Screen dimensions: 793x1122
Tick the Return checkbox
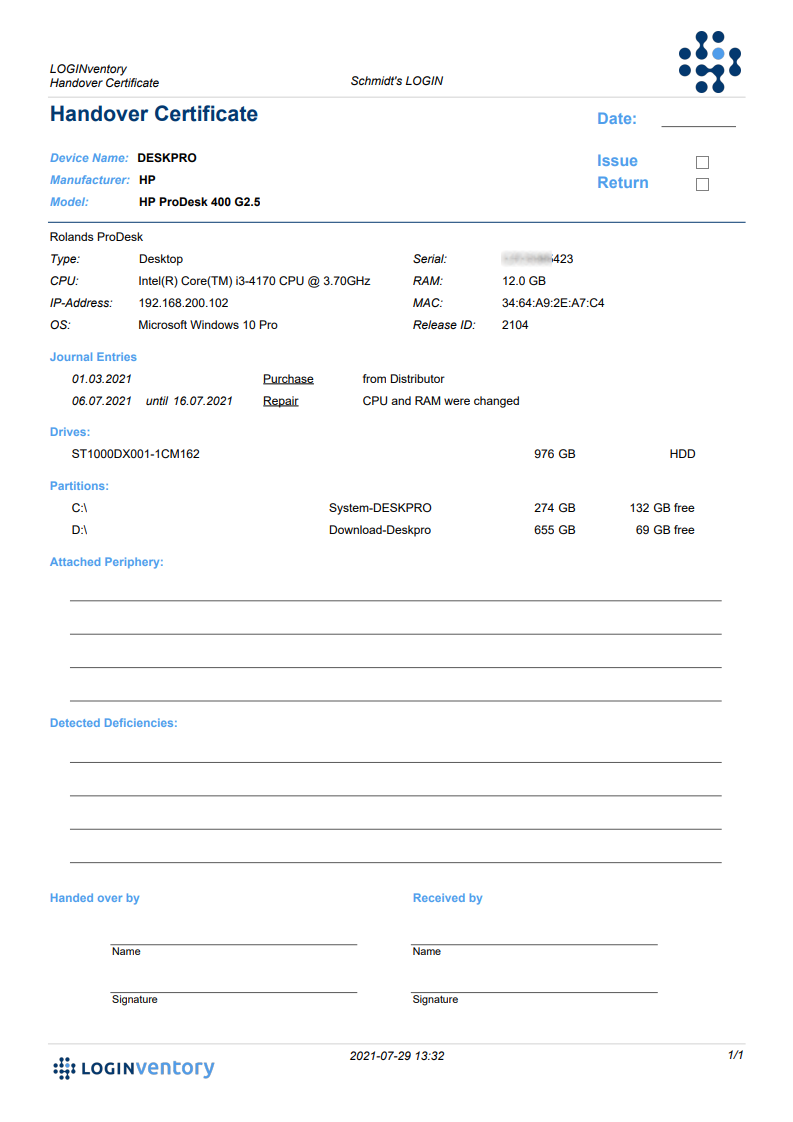pos(702,185)
